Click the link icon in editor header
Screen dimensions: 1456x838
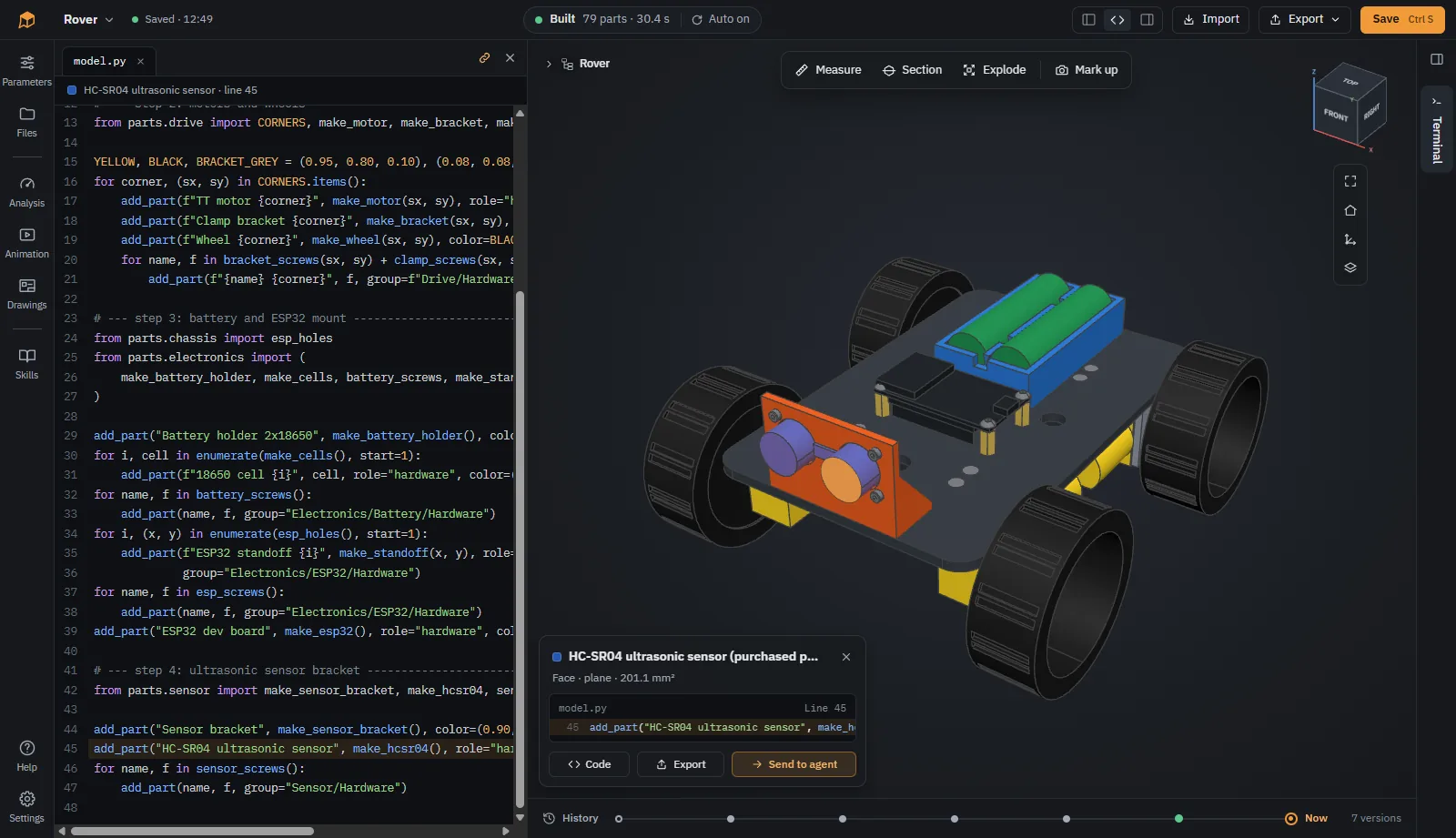click(x=484, y=57)
